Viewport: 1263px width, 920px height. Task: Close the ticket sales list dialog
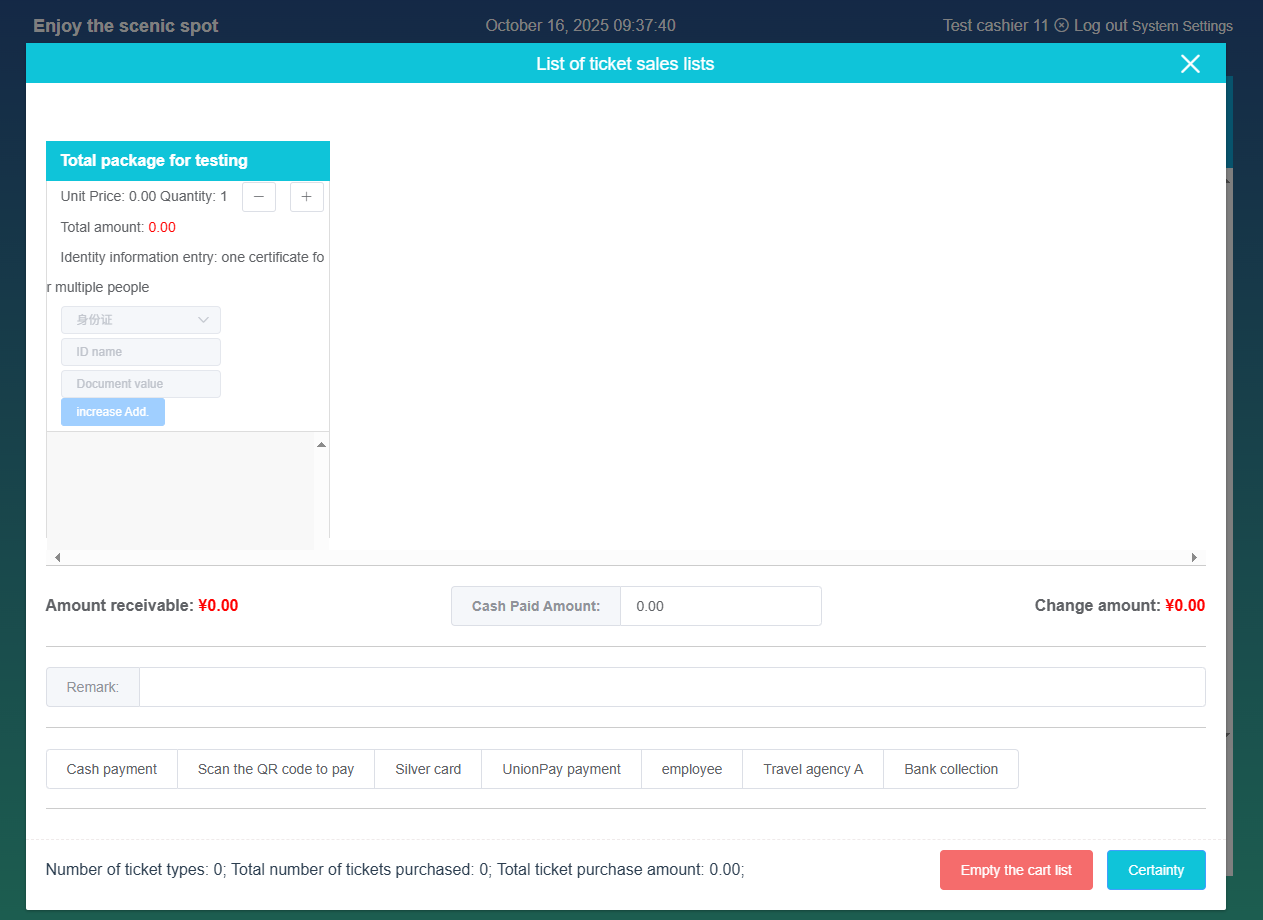point(1189,64)
